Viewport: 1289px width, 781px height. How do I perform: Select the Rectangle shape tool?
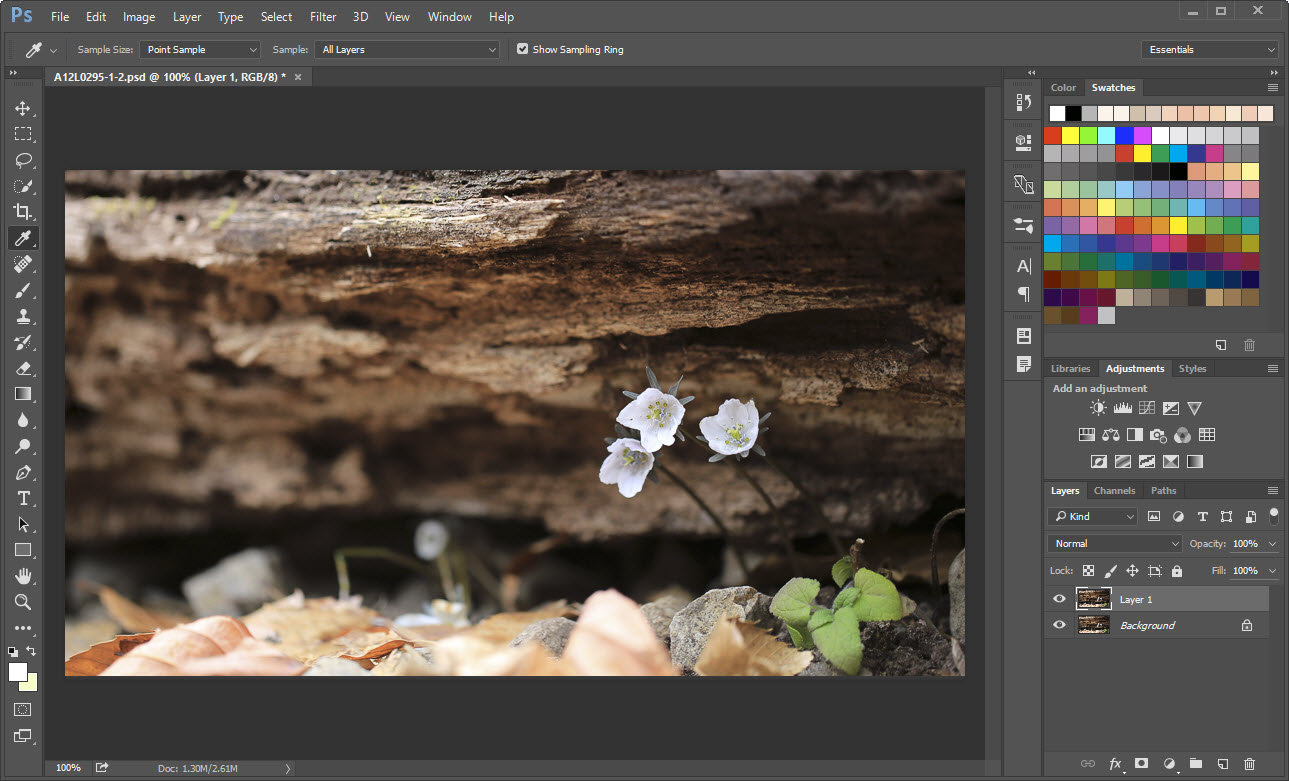tap(22, 550)
